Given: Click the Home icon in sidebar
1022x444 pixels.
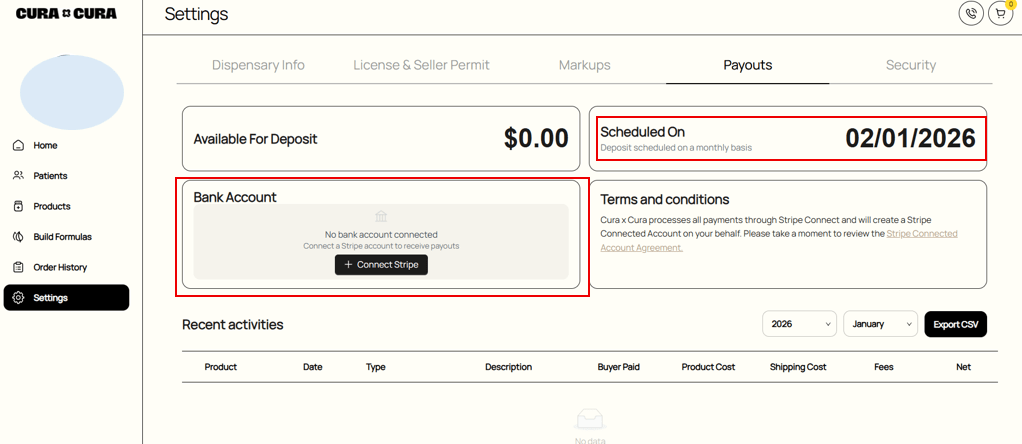Looking at the screenshot, I should click(x=18, y=145).
